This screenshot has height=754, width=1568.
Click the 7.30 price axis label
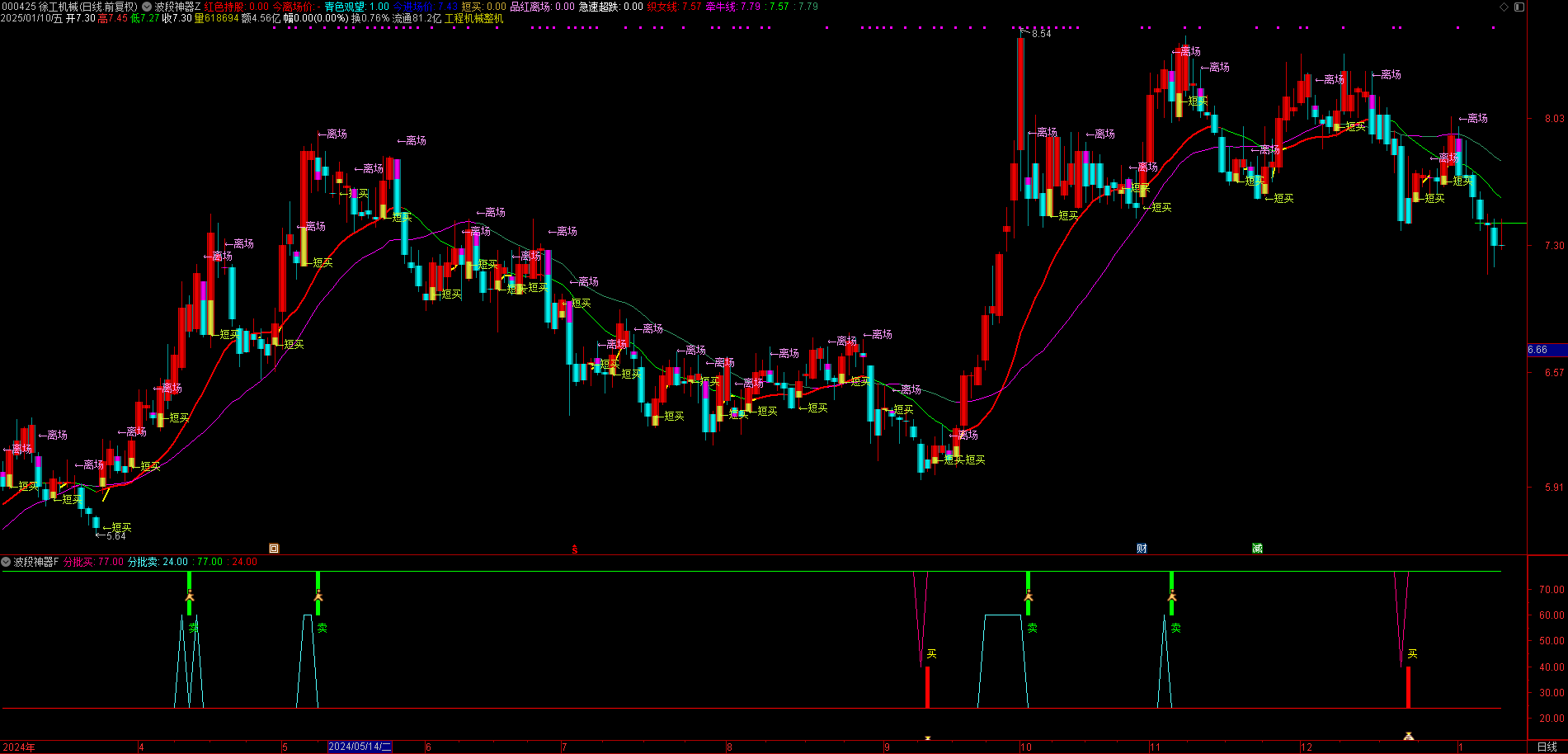coord(1554,246)
